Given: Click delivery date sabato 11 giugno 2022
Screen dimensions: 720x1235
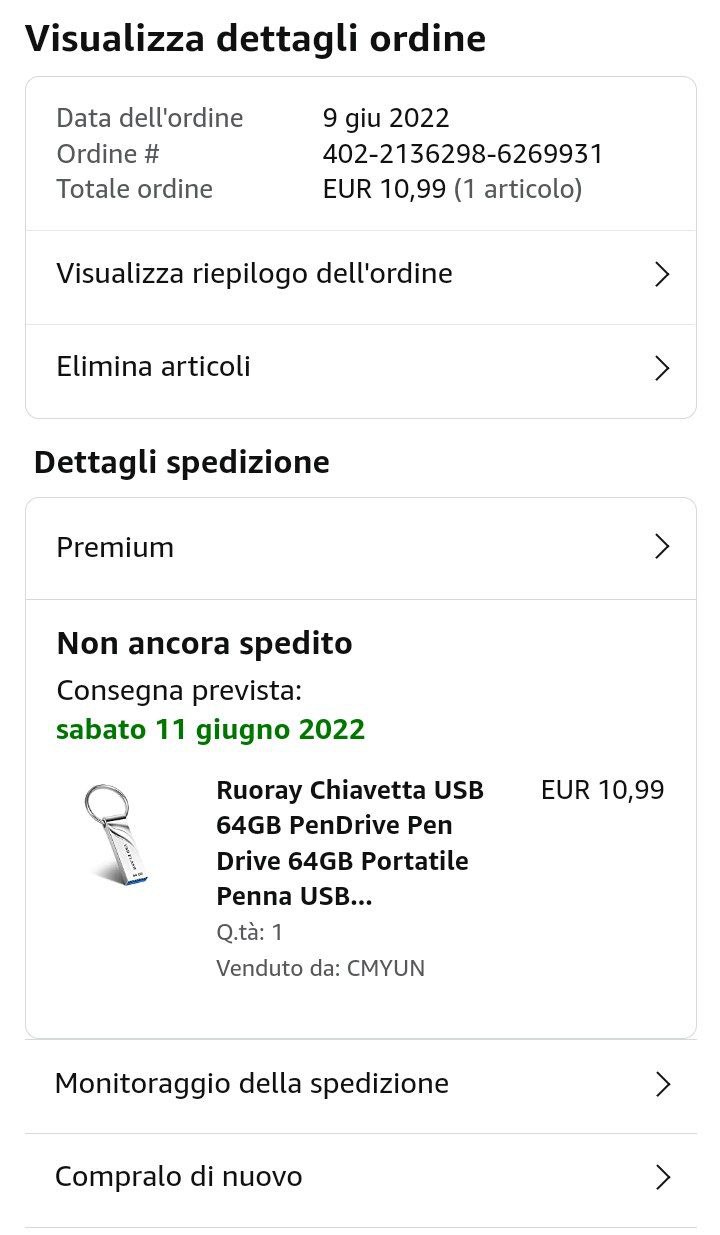Looking at the screenshot, I should point(211,730).
